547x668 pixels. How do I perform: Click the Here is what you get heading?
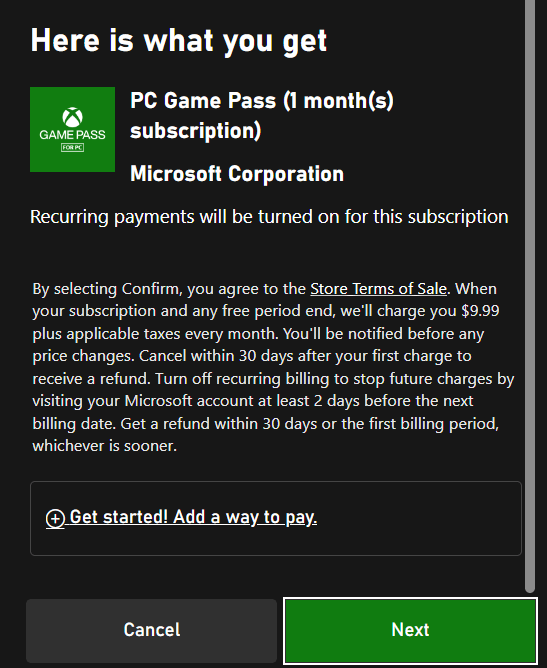179,41
